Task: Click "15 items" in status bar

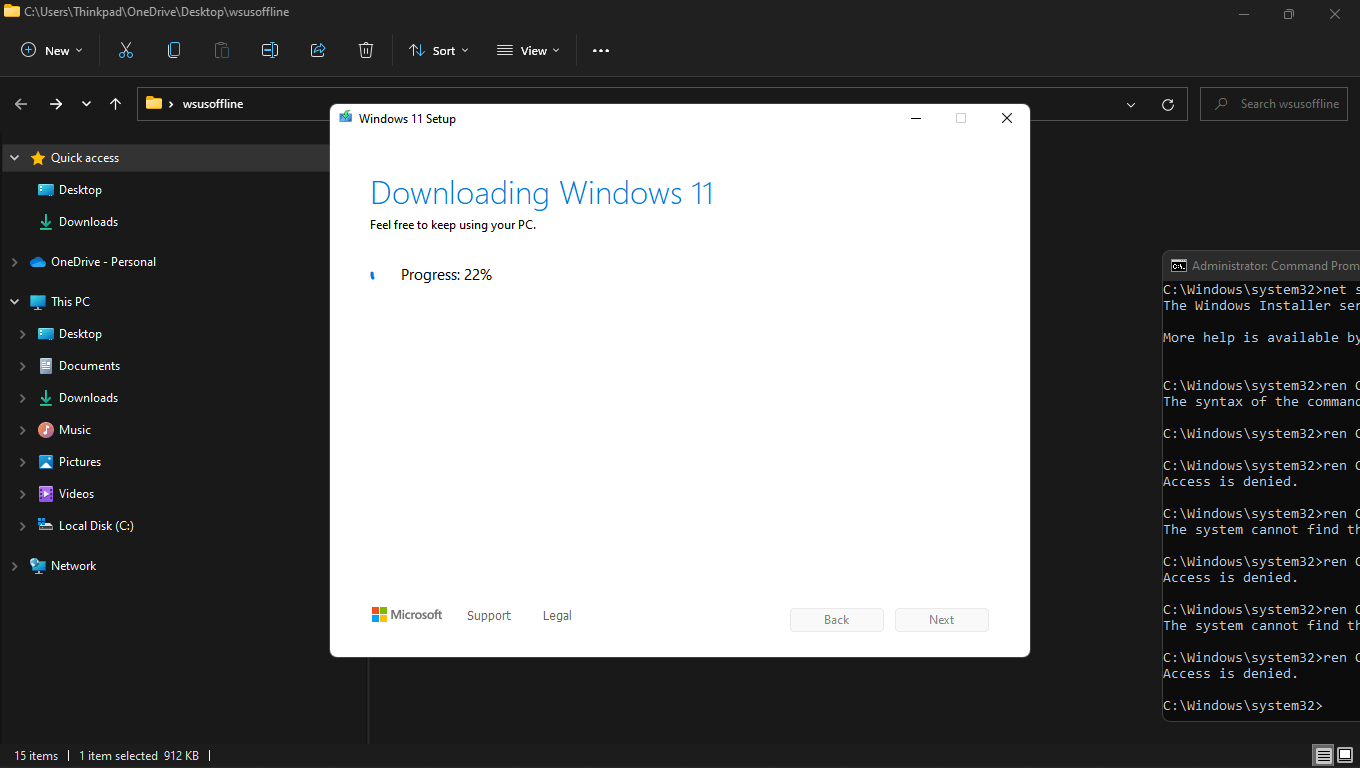Action: (x=36, y=756)
